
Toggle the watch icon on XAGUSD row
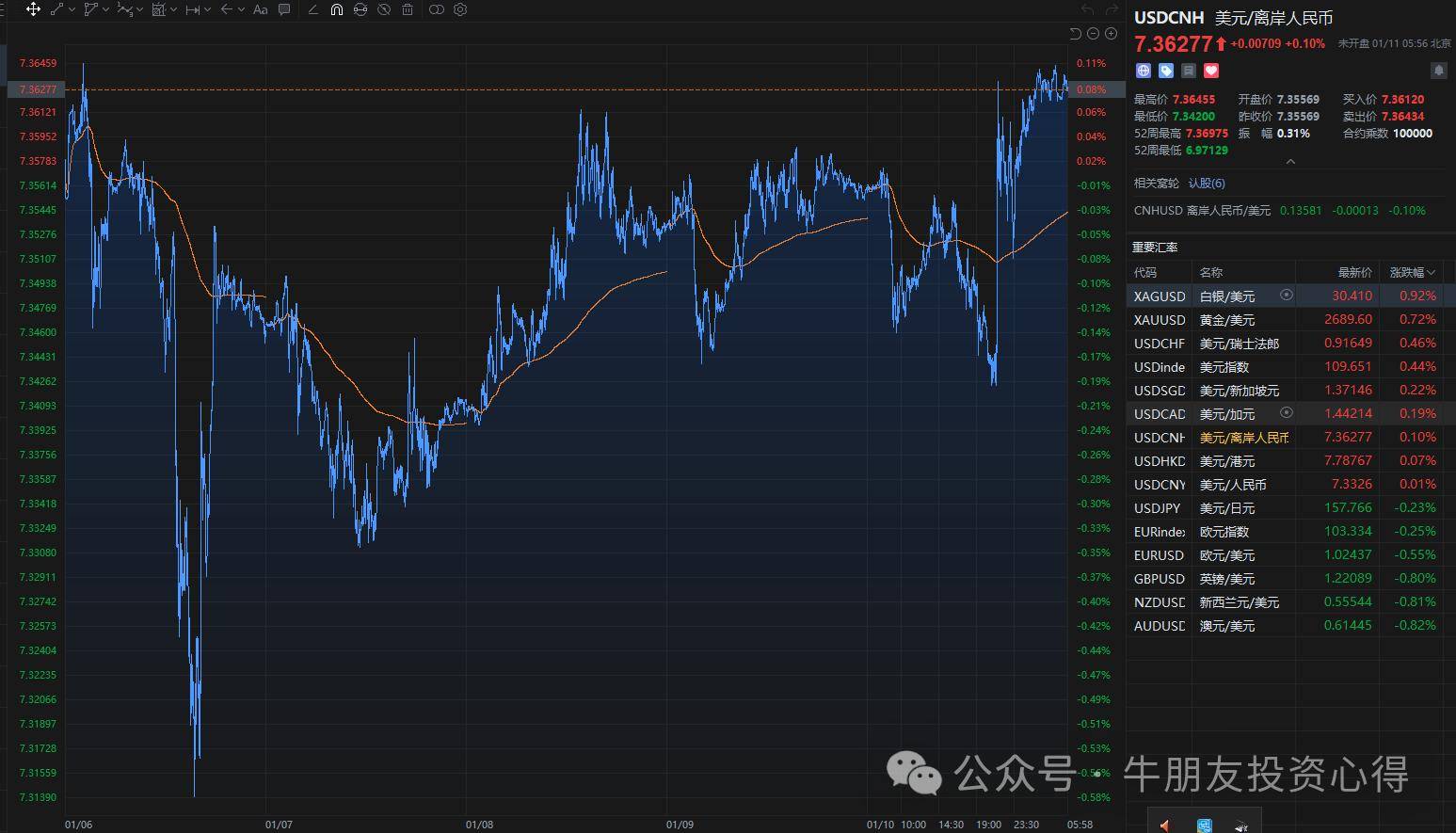pos(1287,295)
